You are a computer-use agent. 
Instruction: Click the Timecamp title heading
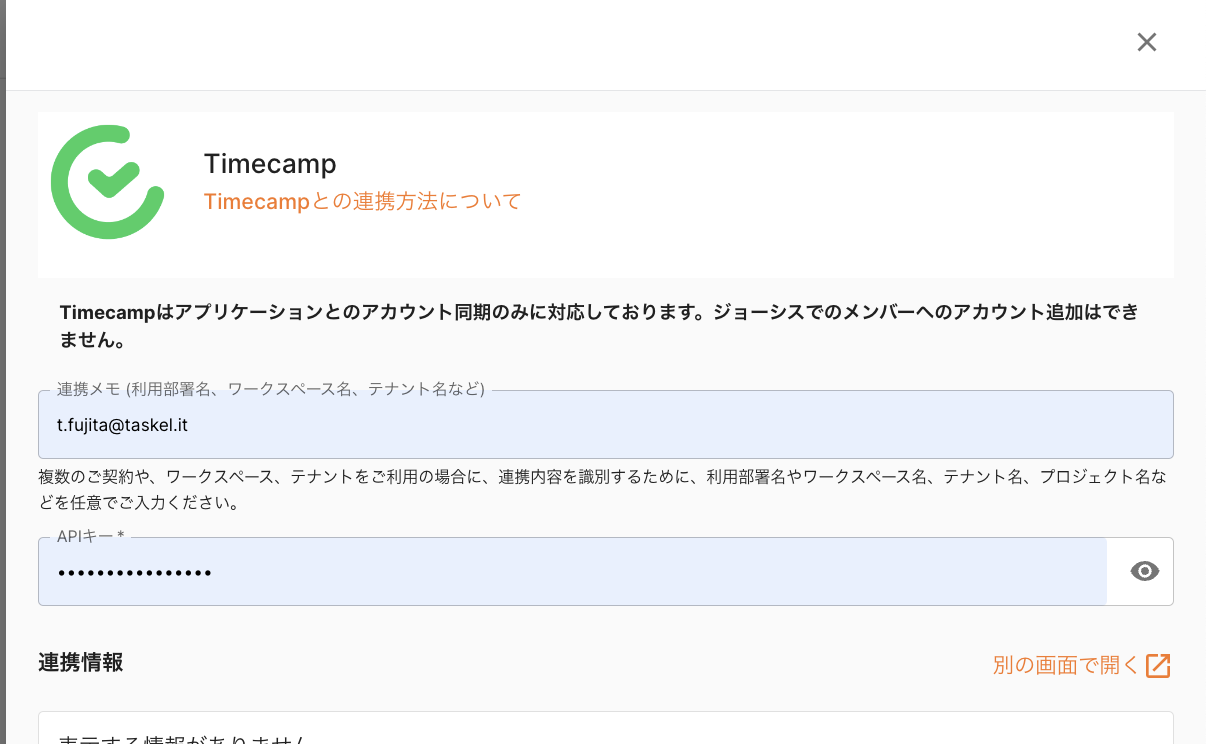[269, 163]
